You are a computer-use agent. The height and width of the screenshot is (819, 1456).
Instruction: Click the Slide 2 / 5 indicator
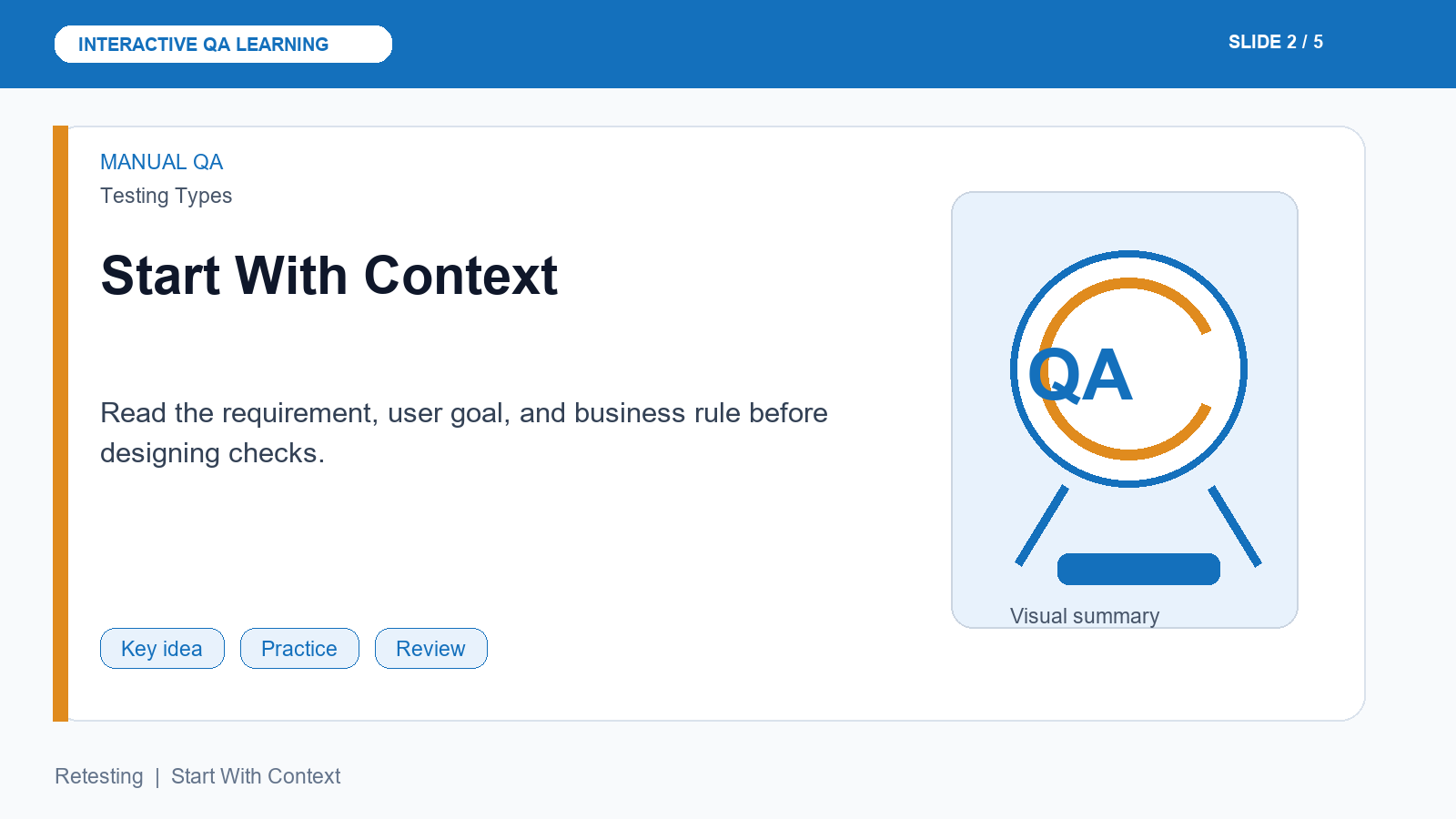coord(1275,42)
